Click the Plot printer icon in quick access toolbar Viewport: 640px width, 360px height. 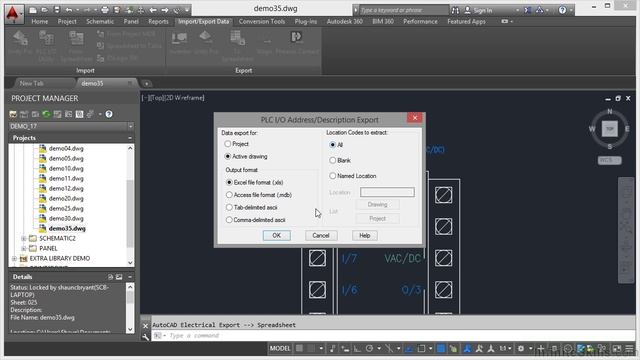[x=105, y=10]
